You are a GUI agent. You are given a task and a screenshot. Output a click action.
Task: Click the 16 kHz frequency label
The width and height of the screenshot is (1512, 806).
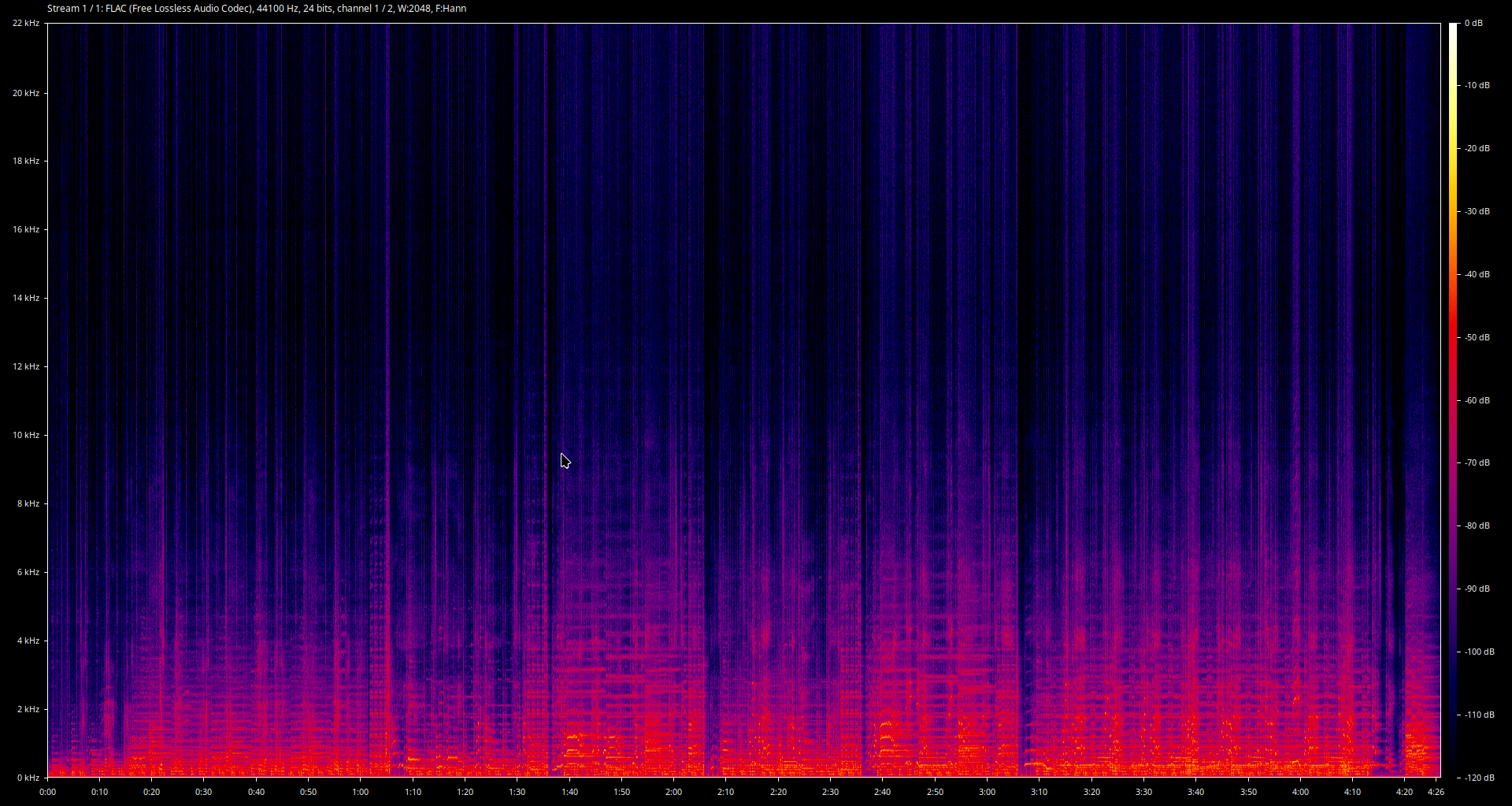(x=26, y=229)
